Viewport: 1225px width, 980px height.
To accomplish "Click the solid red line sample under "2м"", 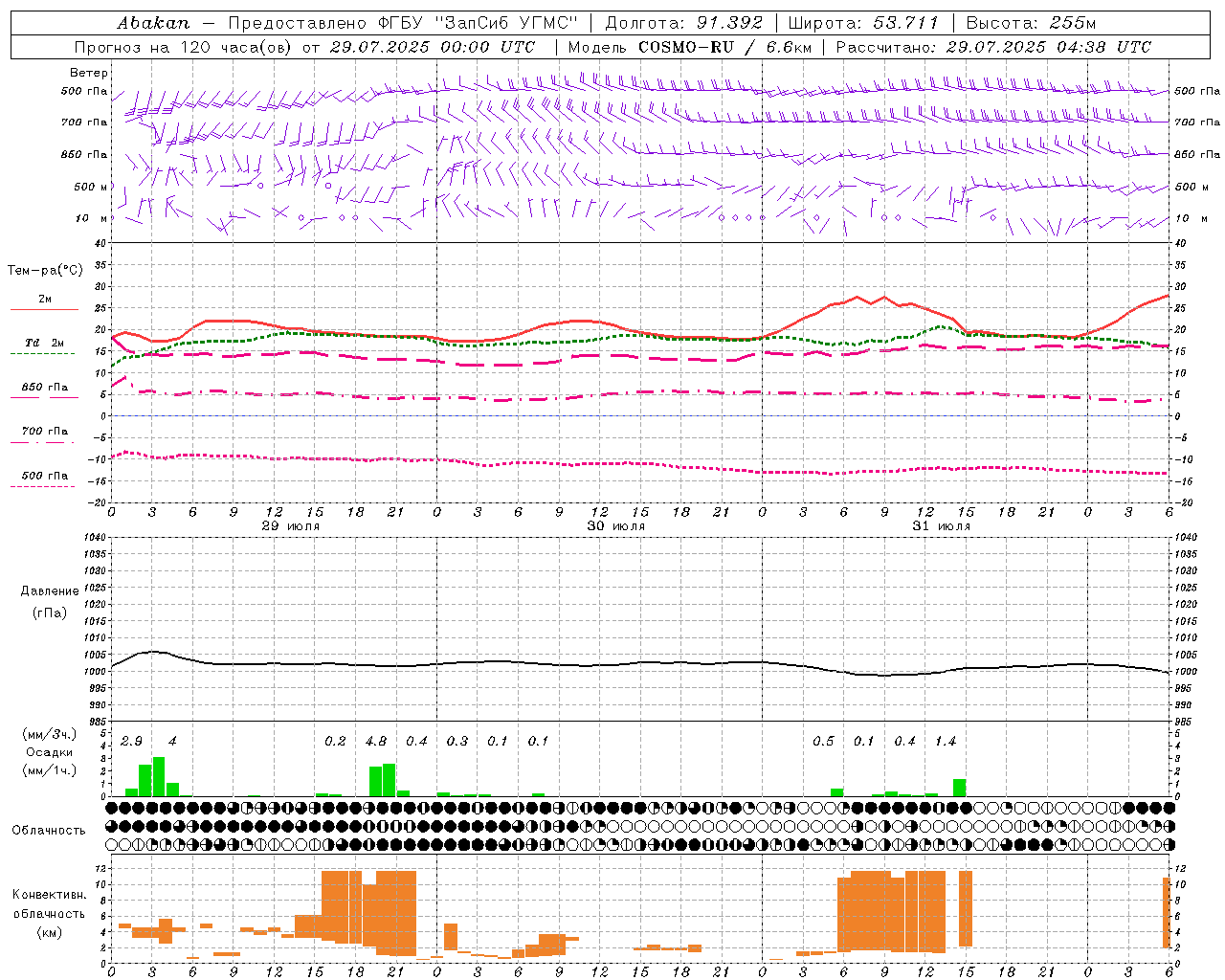I will point(44,310).
